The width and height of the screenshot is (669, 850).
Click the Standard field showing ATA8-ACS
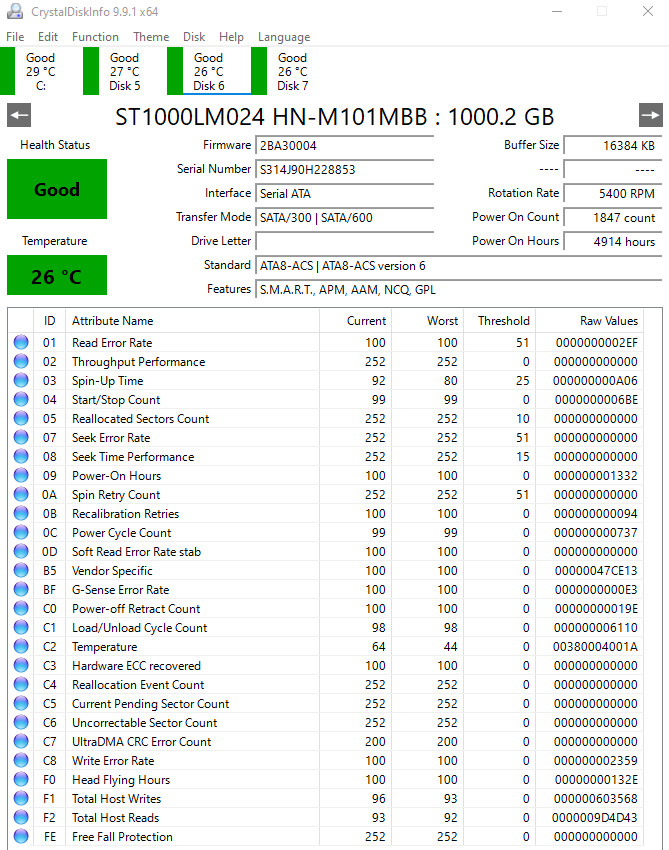[x=459, y=266]
